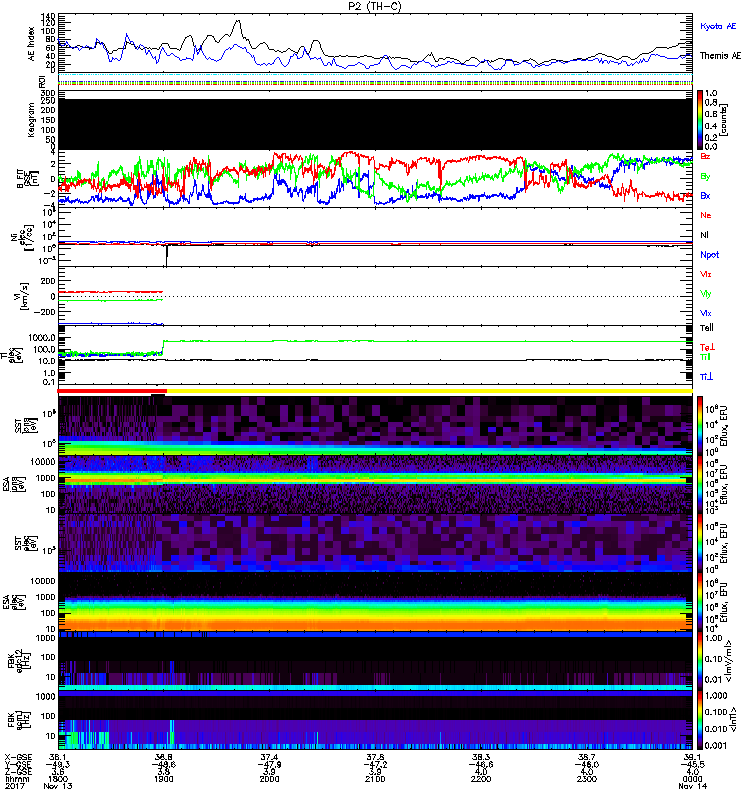Click the black Ni density dropout spike

click(x=166, y=255)
